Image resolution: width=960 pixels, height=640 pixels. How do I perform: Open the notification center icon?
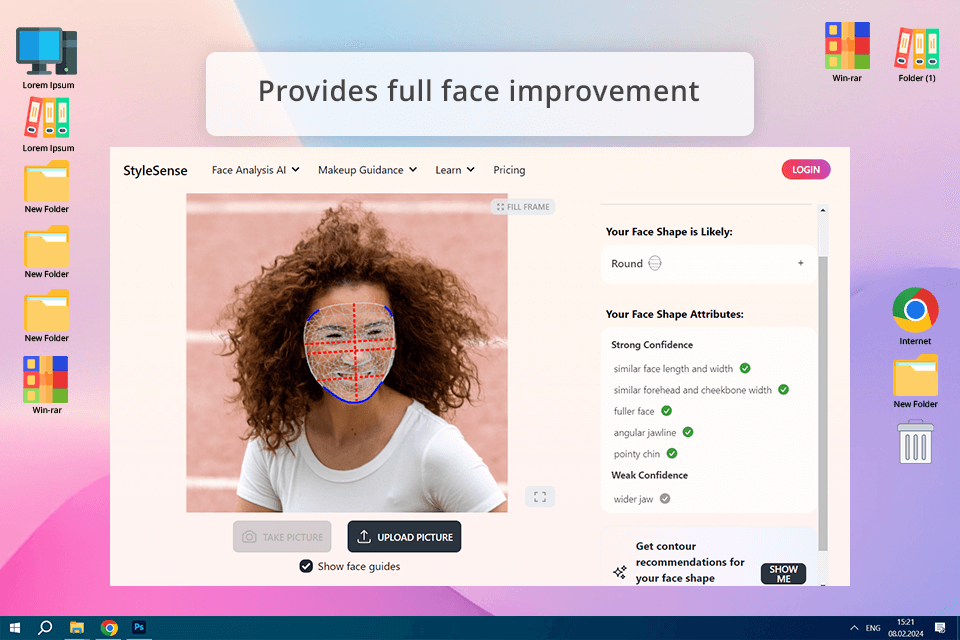[x=940, y=628]
